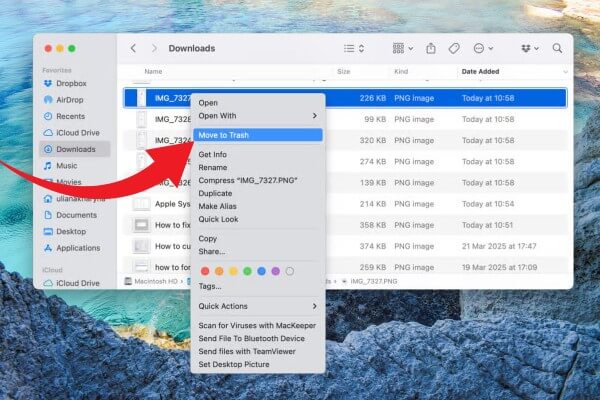
Task: Click the 21 Mar 2025 at 17:47 date
Action: pos(499,246)
